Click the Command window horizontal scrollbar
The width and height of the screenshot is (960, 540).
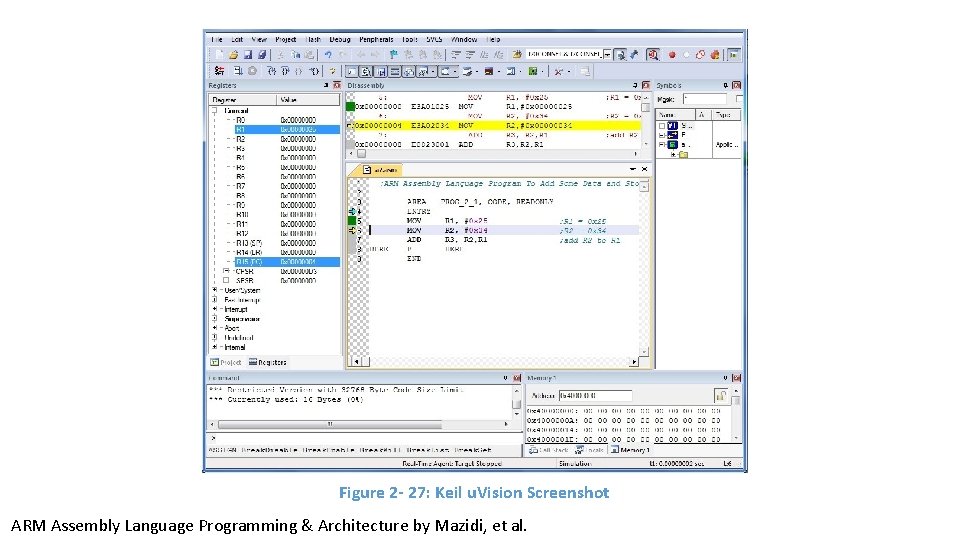329,424
